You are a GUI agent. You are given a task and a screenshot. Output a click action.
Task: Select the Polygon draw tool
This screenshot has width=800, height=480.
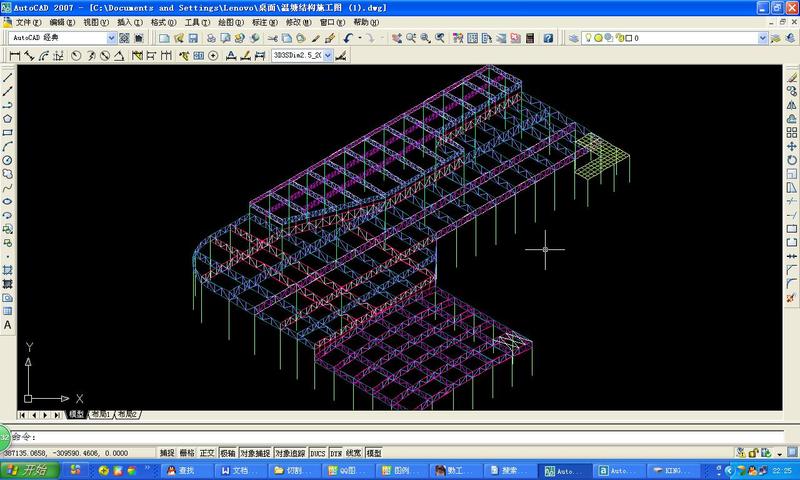[8, 118]
